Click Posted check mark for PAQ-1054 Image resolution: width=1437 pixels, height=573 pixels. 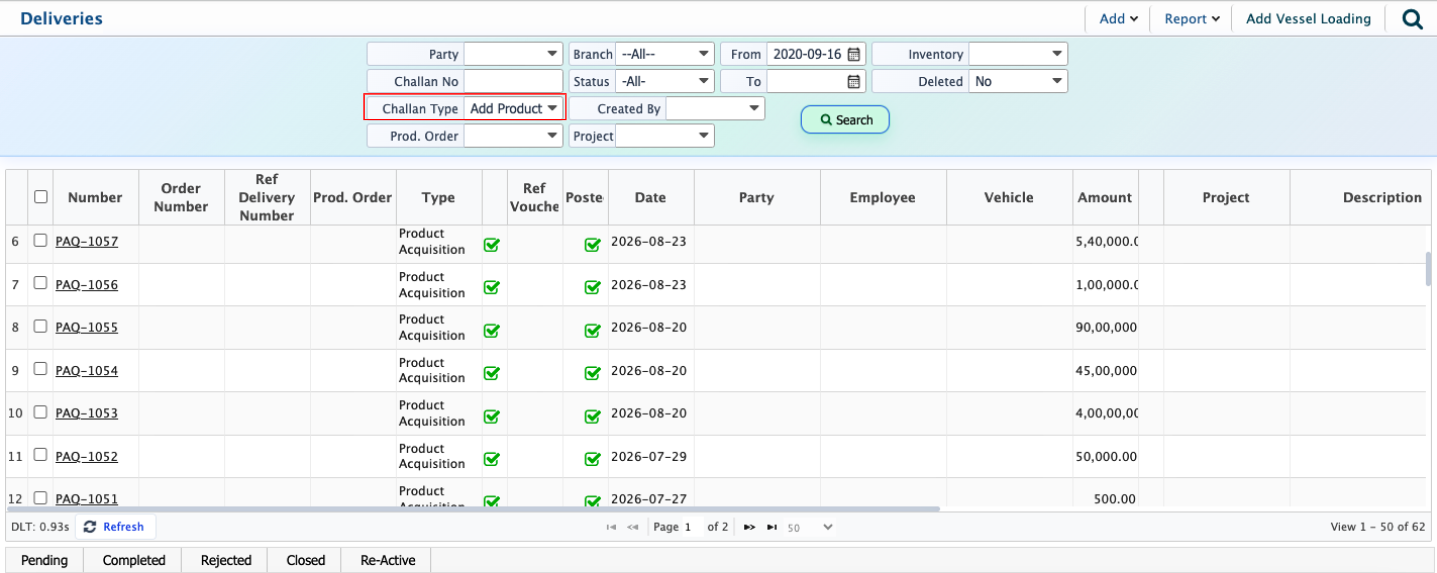592,373
